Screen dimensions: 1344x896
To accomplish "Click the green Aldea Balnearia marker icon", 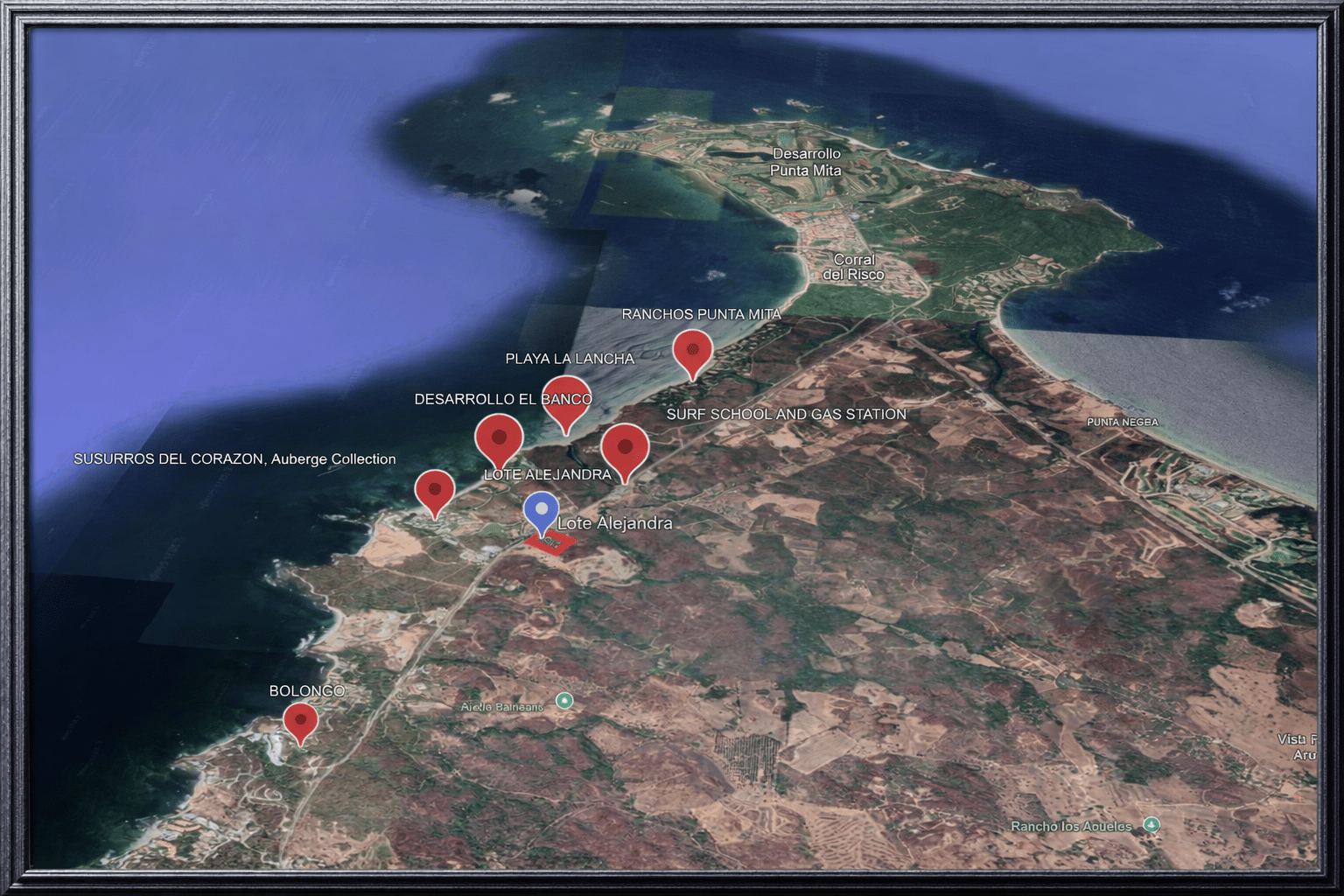I will (565, 701).
